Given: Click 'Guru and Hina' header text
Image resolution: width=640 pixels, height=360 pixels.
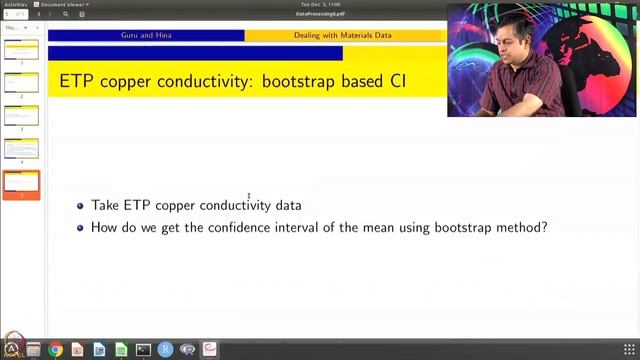Looking at the screenshot, I should pyautogui.click(x=146, y=35).
